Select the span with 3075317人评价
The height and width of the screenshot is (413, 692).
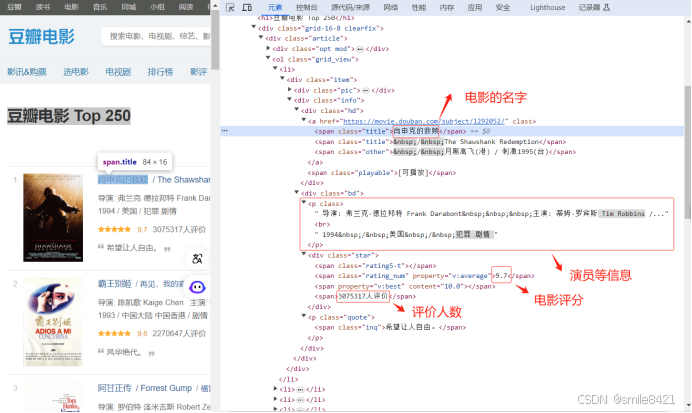pos(365,297)
